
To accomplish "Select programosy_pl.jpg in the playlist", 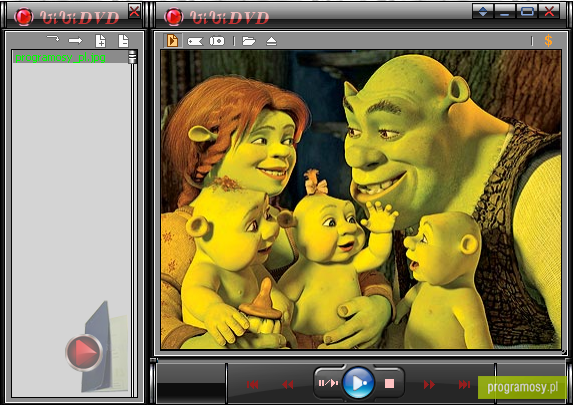I will (61, 57).
